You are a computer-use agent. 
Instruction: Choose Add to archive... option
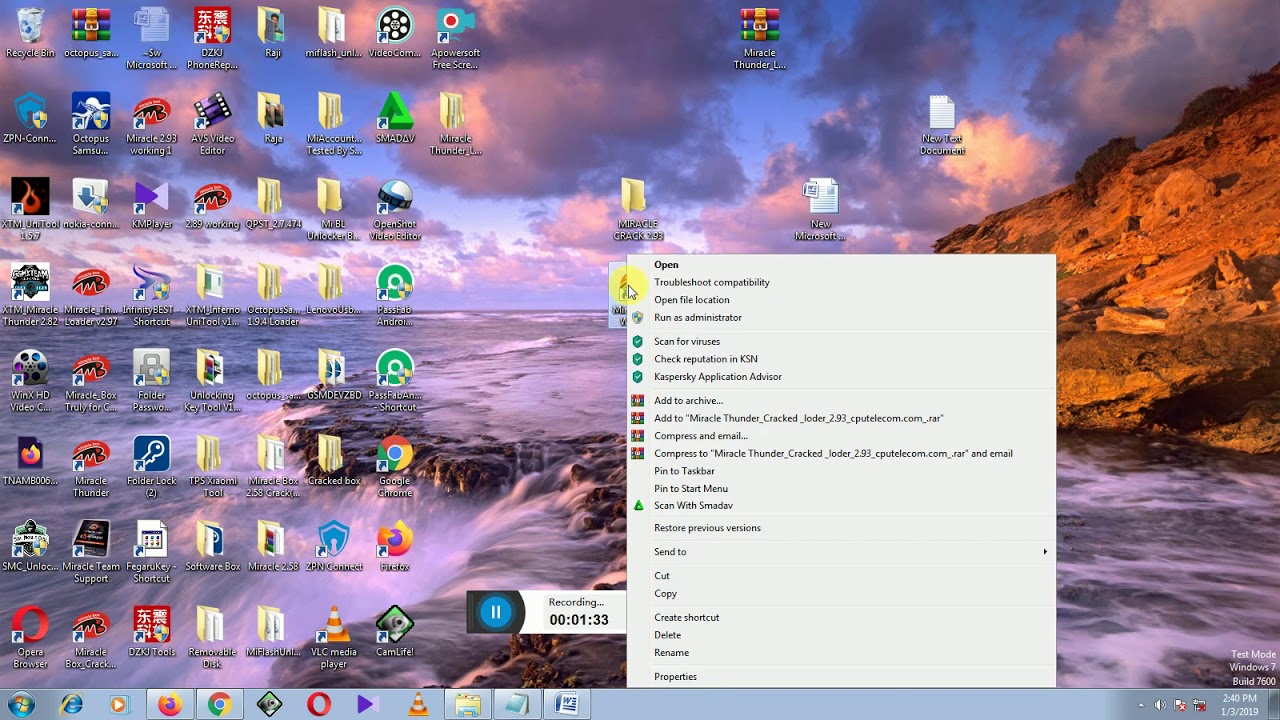click(841, 401)
